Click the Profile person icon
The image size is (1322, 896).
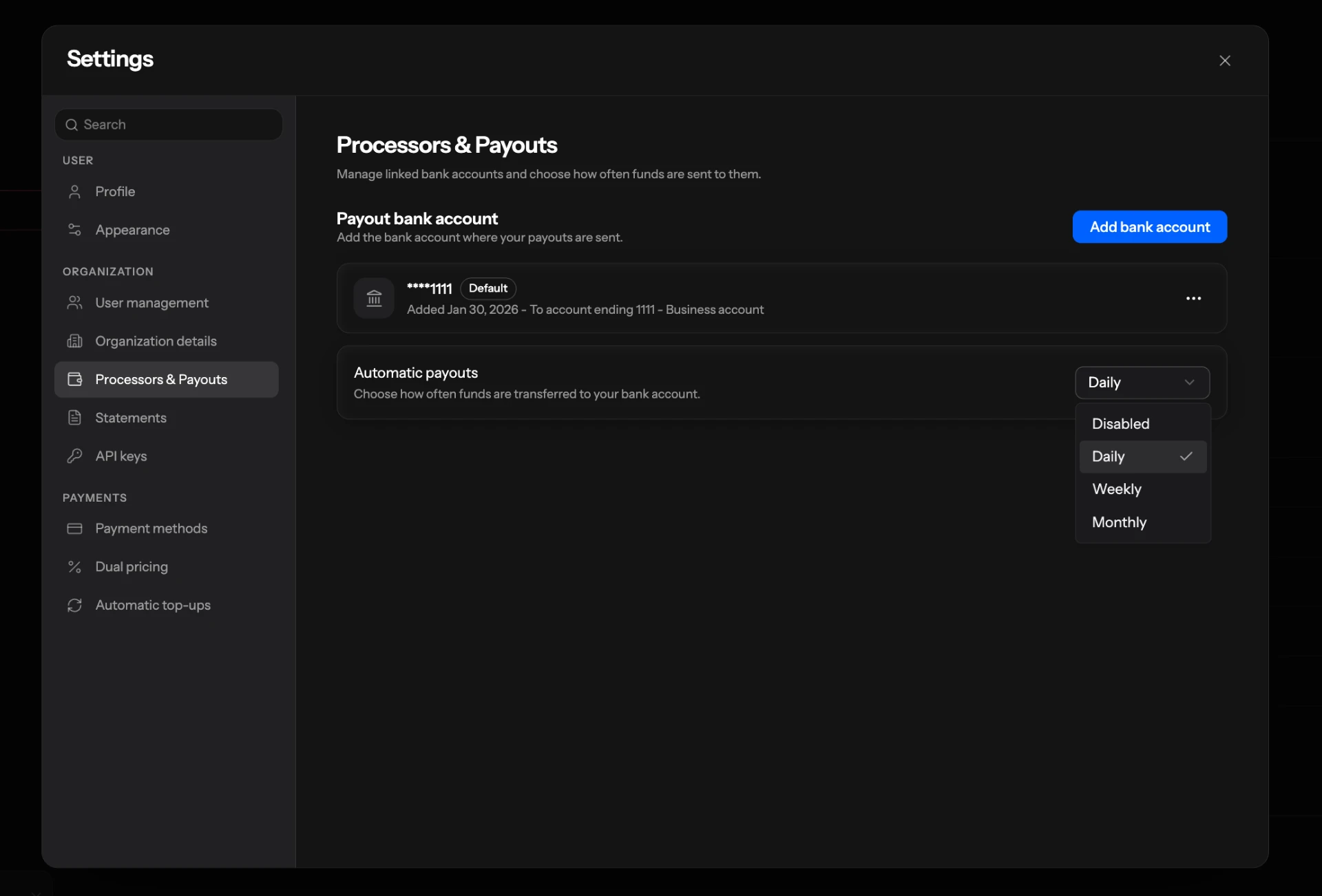[74, 191]
